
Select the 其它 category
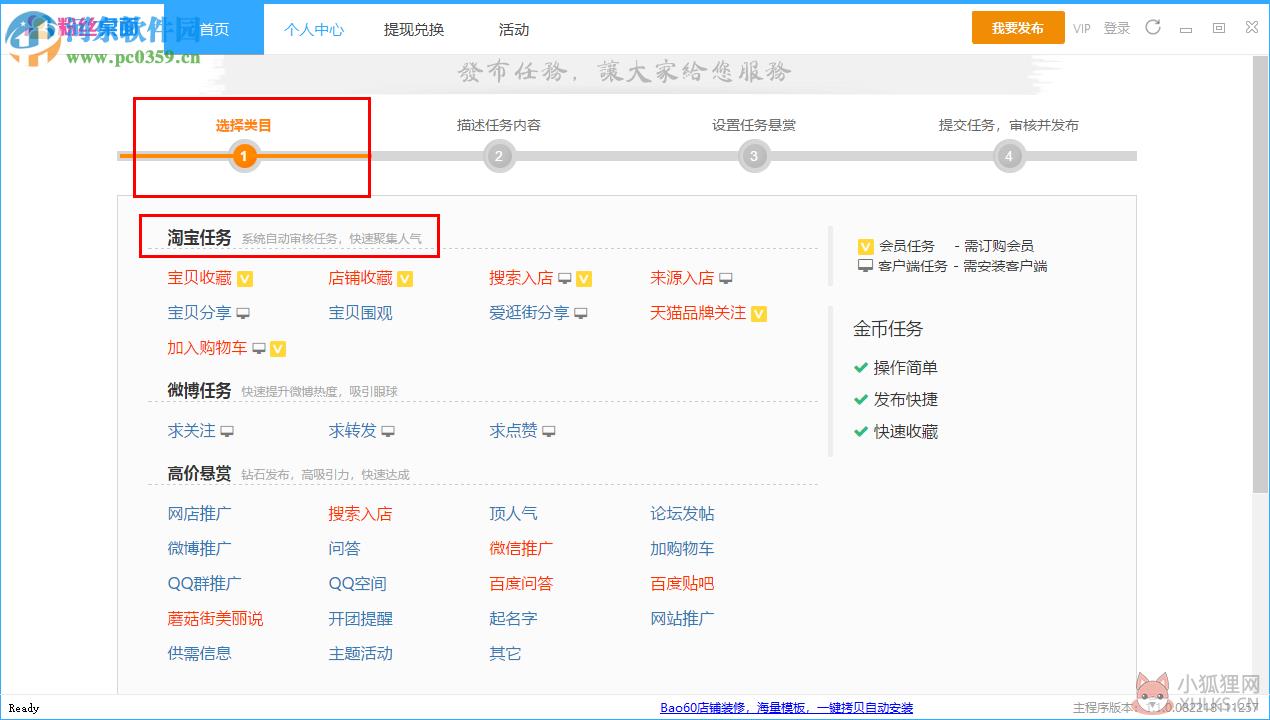[x=505, y=654]
